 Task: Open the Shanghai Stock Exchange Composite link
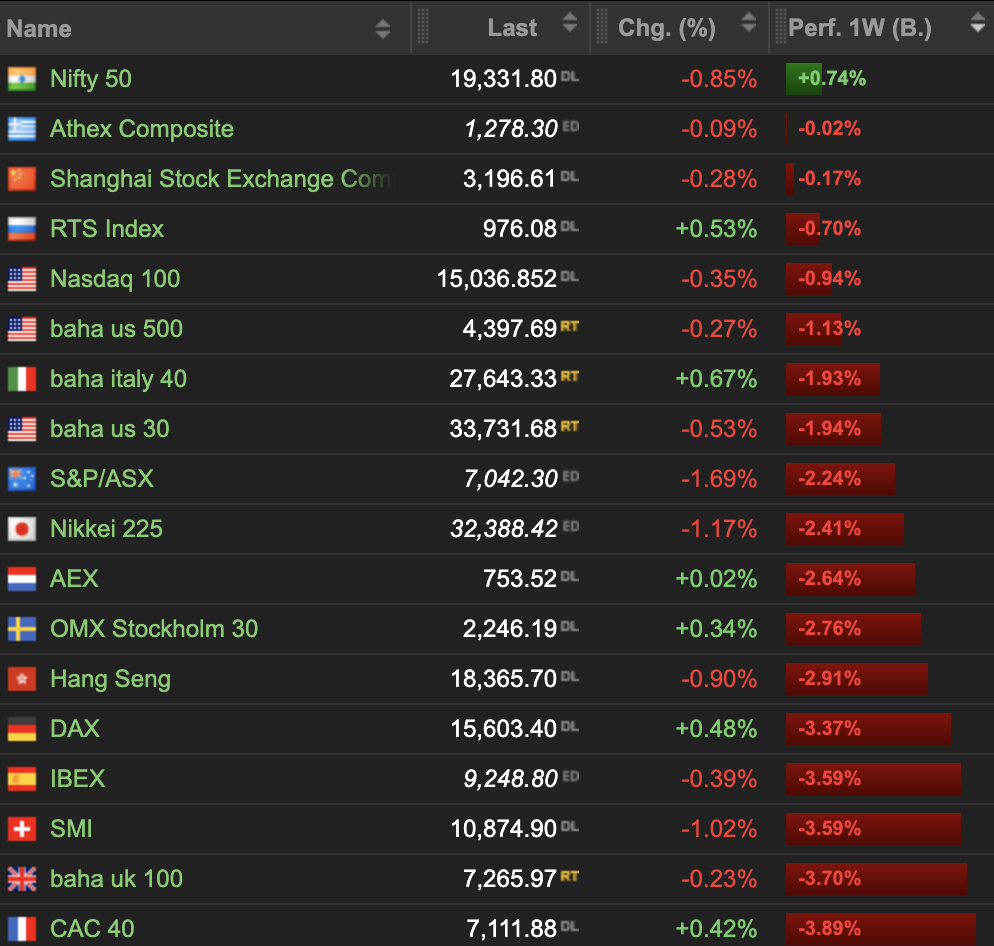(223, 179)
